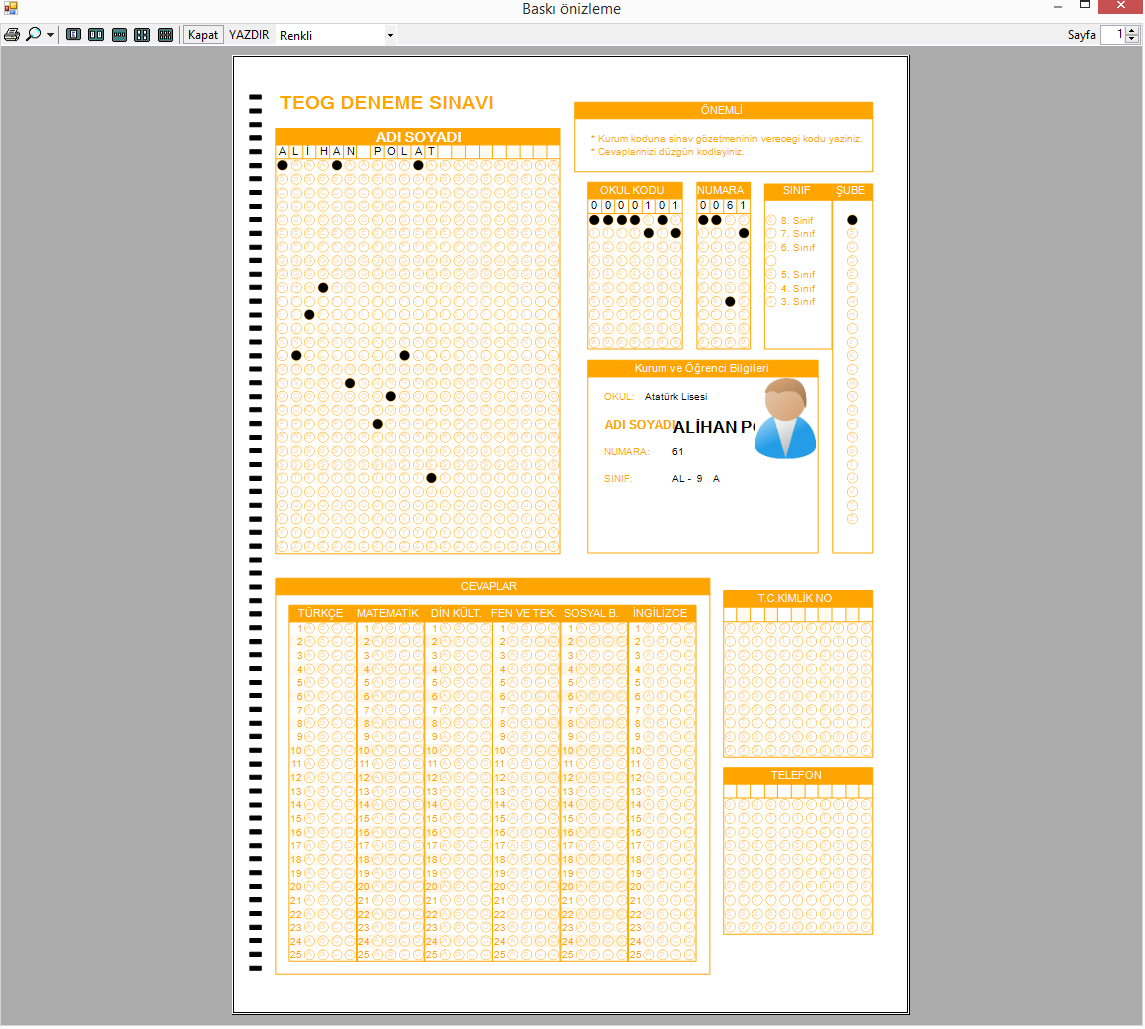Click the printer icon in the toolbar
The height and width of the screenshot is (1029, 1145).
click(11, 35)
